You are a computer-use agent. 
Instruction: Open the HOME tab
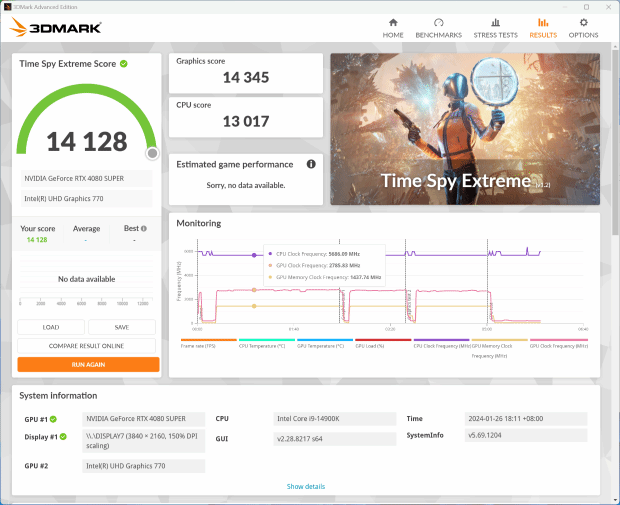point(393,28)
